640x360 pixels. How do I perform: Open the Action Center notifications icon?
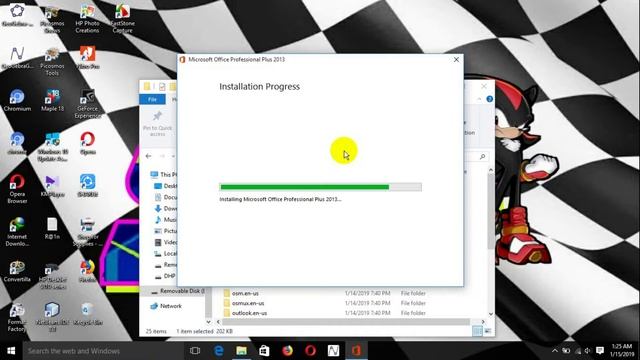point(600,351)
